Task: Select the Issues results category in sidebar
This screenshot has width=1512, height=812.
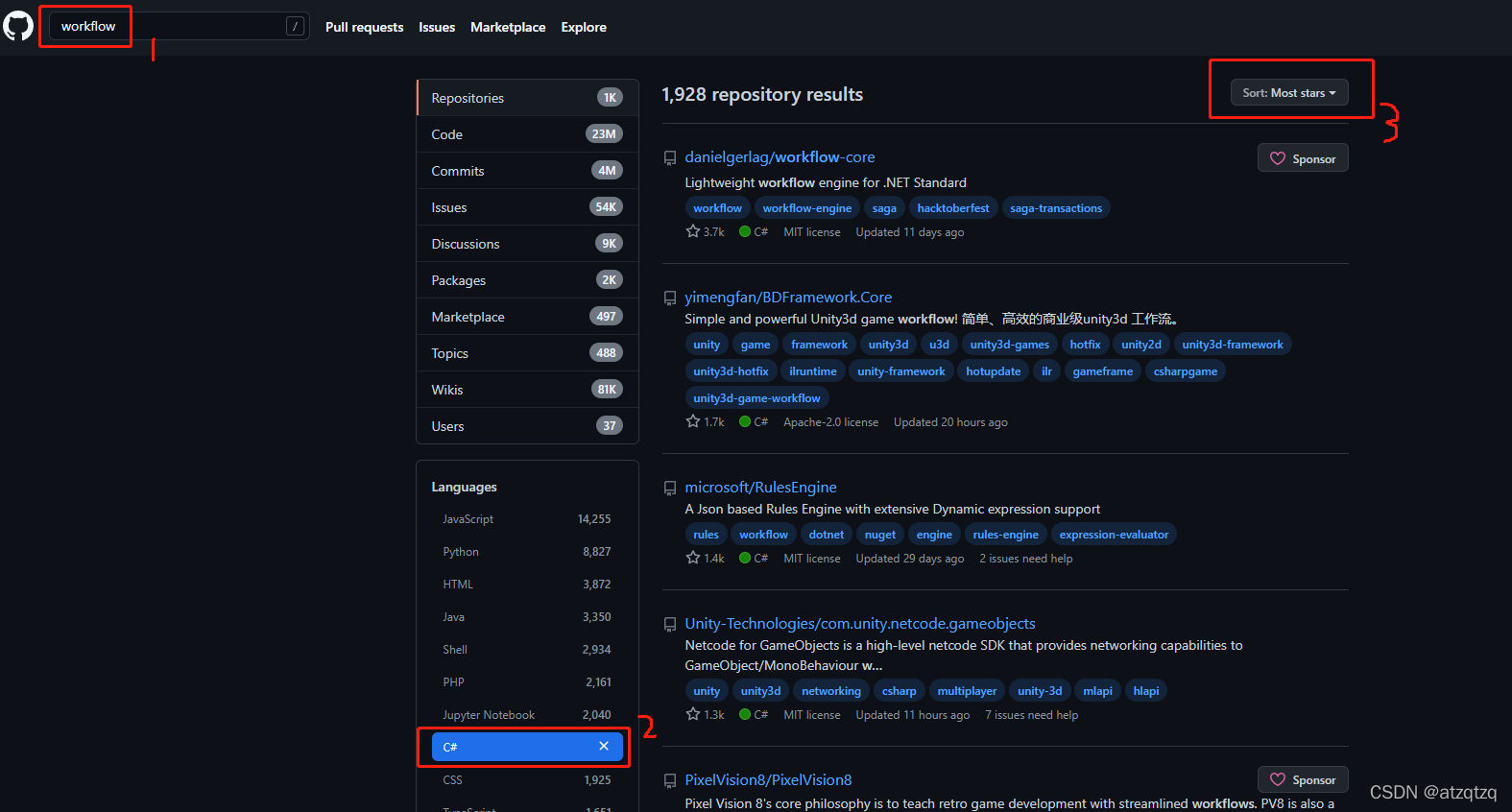Action: tap(527, 207)
